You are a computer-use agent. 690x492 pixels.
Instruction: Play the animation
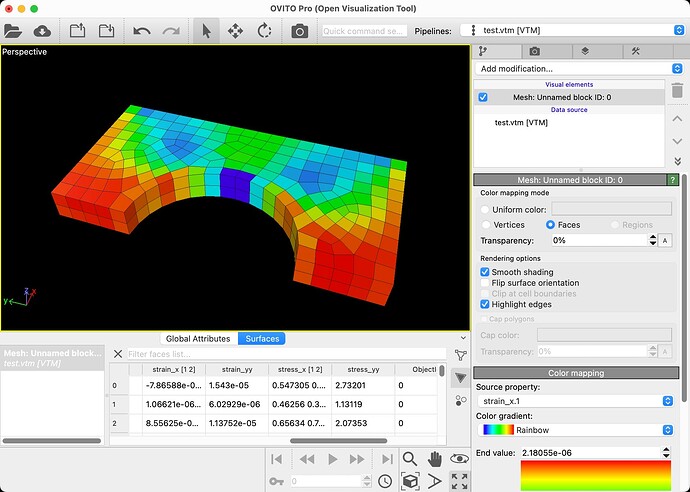coord(332,459)
